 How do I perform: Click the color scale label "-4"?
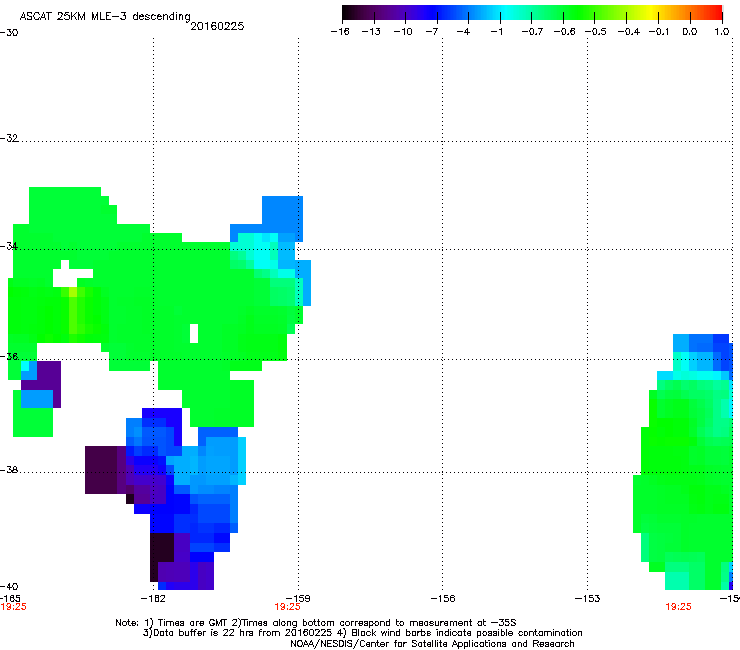click(463, 32)
